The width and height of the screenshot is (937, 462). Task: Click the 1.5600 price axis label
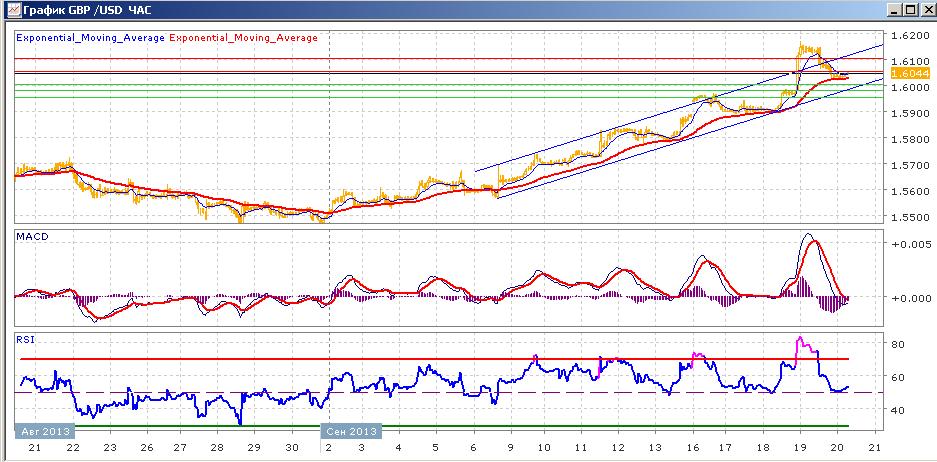coord(908,191)
